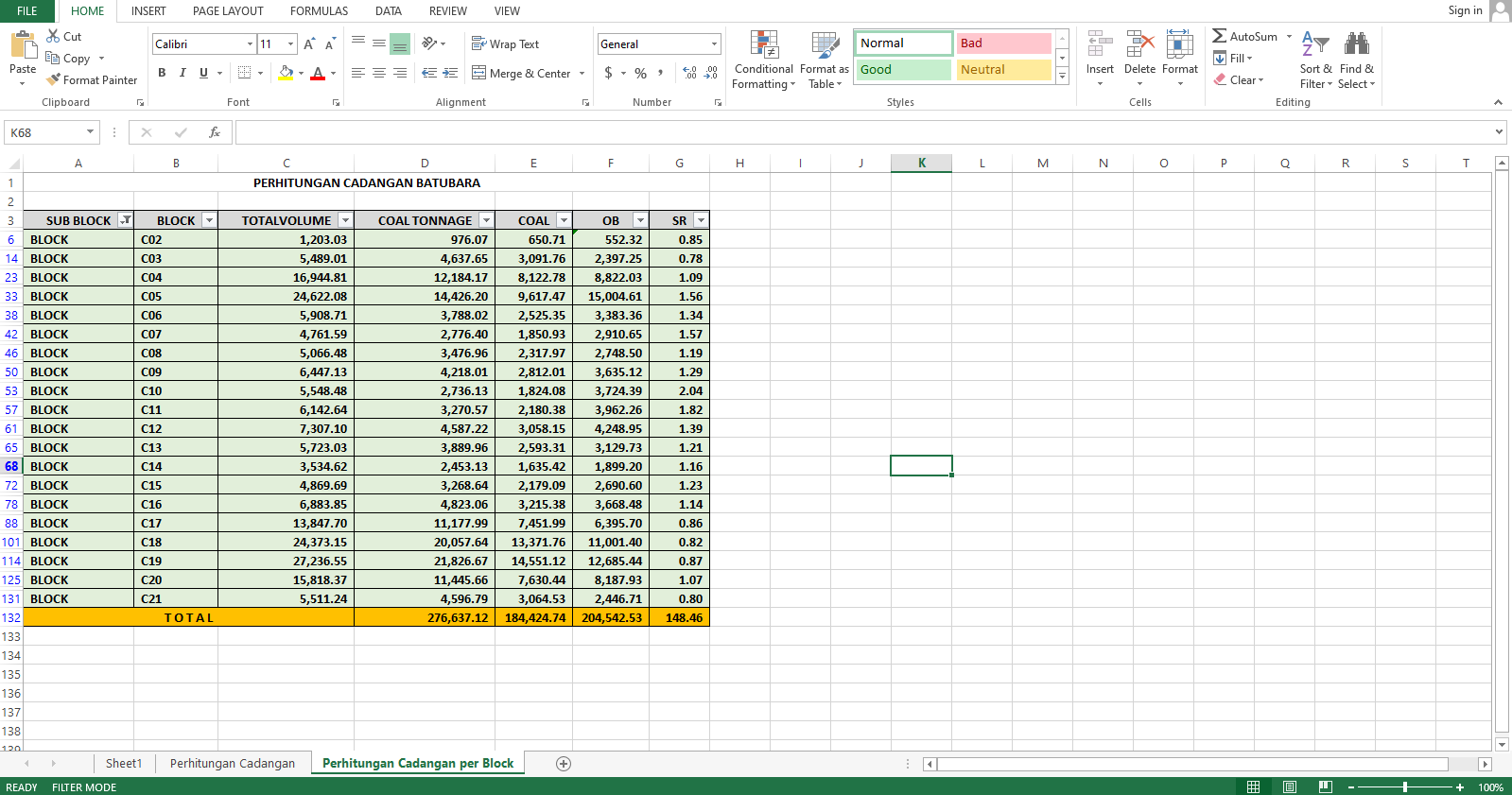Click the Name Box showing K68
This screenshot has width=1512, height=795.
47,132
